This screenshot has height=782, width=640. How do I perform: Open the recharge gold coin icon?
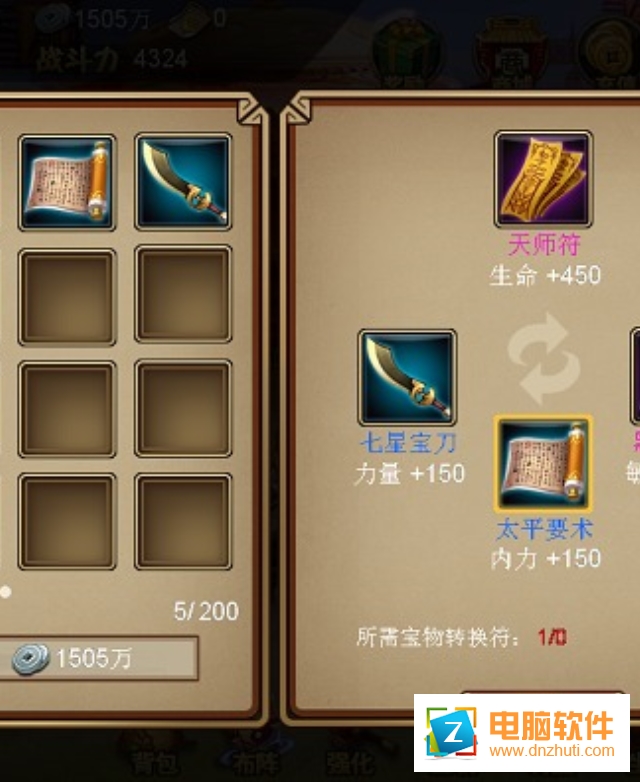(x=611, y=52)
